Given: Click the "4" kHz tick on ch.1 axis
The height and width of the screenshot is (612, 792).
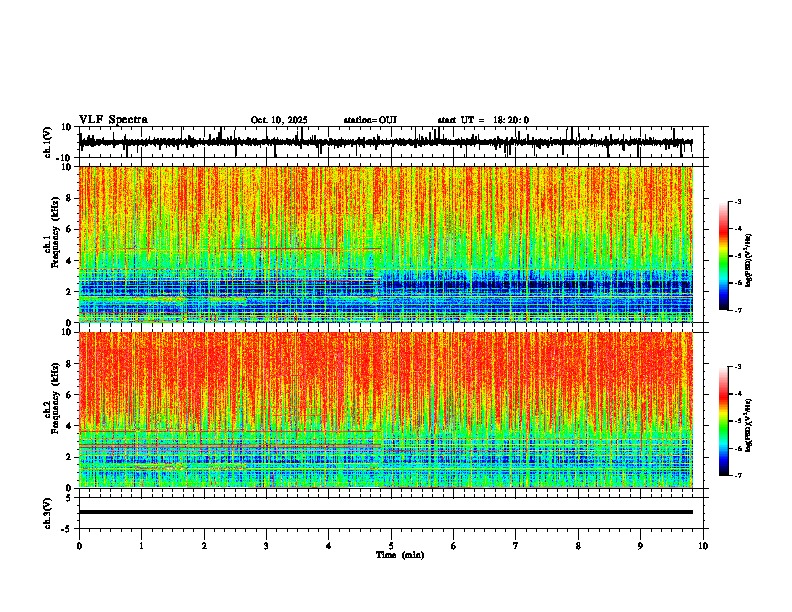Looking at the screenshot, I should [69, 261].
